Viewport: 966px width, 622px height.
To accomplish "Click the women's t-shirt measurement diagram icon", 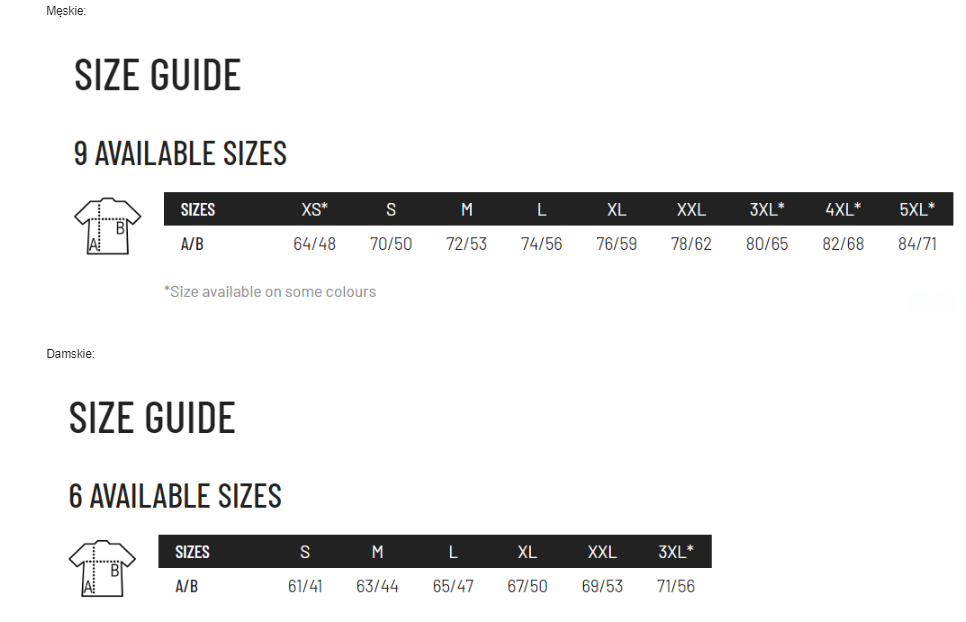I will 102,568.
